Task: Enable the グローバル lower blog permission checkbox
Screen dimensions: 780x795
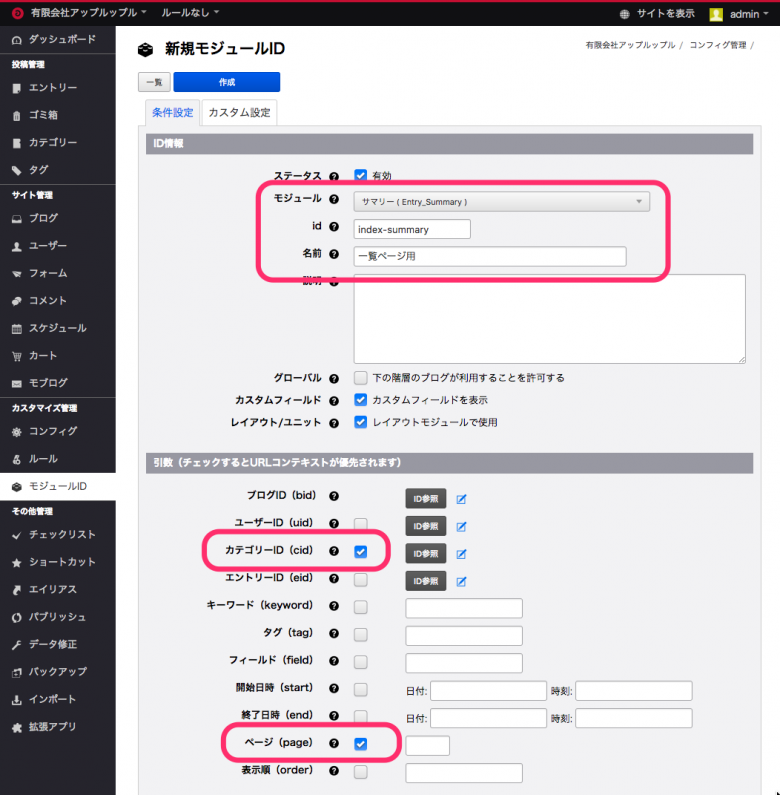Action: [361, 378]
